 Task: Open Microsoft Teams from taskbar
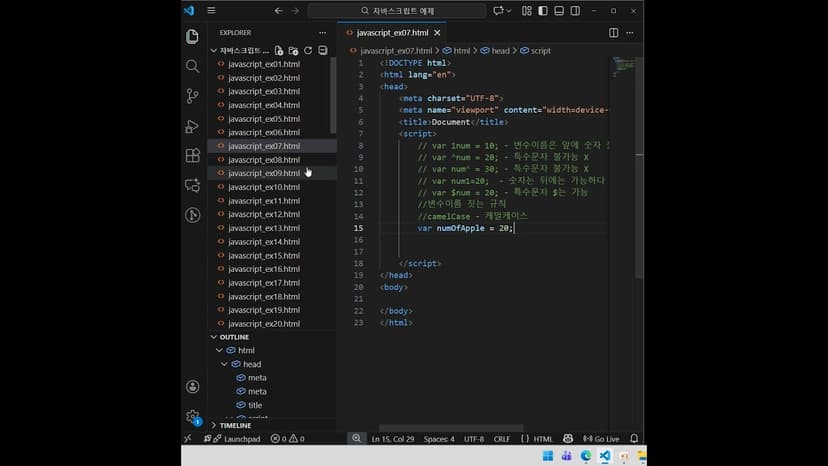point(567,455)
